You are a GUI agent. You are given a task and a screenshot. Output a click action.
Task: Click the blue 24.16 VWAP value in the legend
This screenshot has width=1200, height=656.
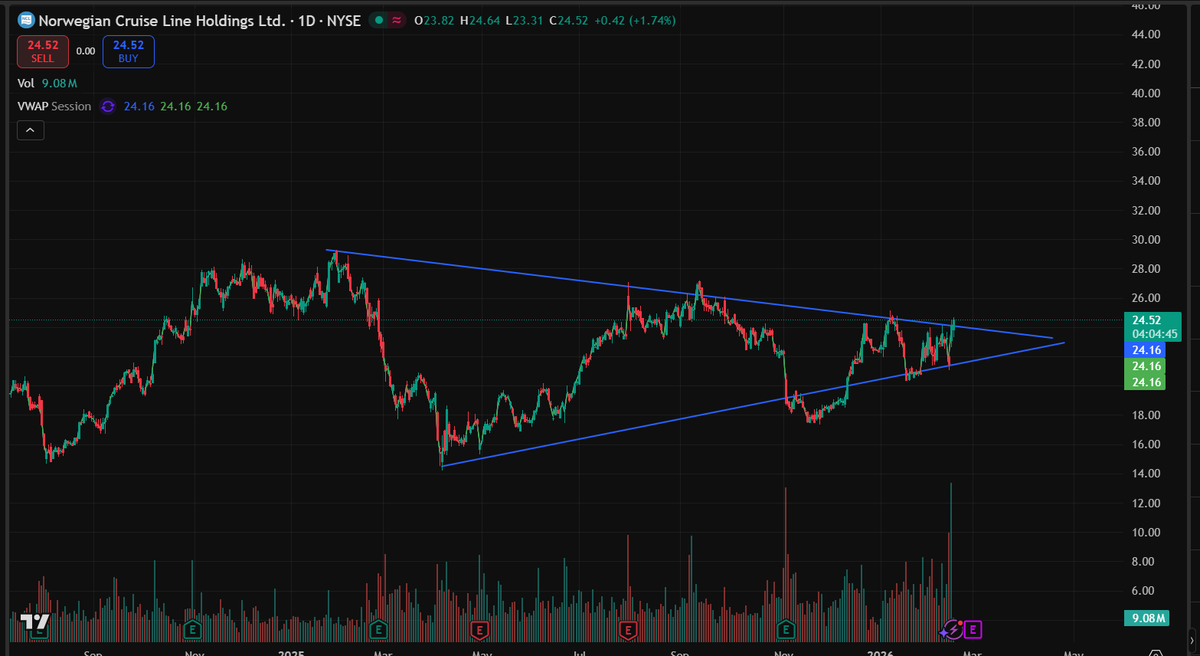point(139,106)
